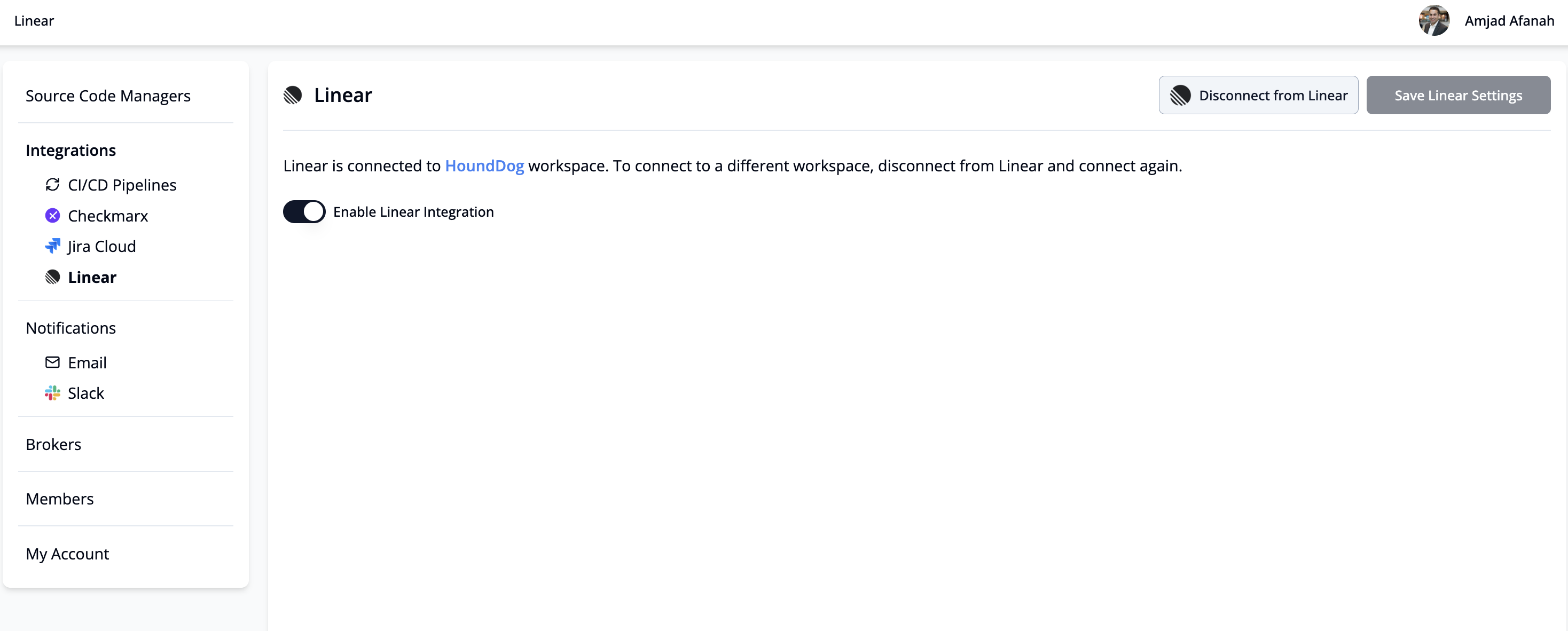Follow the HoundDog workspace link

[x=484, y=165]
